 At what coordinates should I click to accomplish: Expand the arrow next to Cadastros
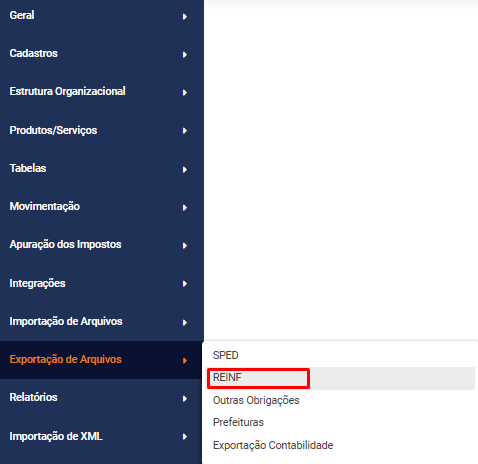point(185,54)
